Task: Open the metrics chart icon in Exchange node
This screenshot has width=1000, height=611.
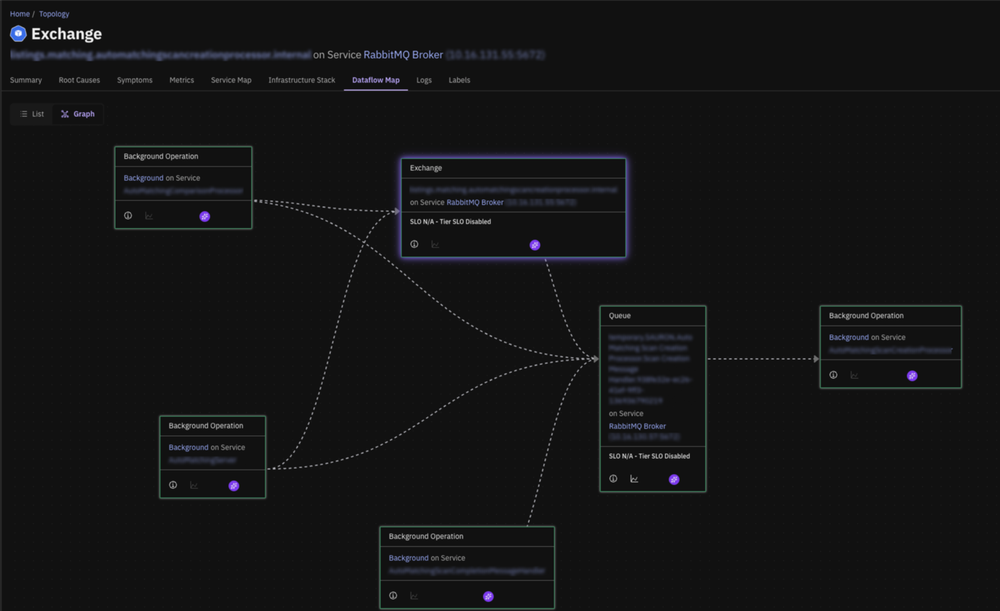Action: click(435, 244)
